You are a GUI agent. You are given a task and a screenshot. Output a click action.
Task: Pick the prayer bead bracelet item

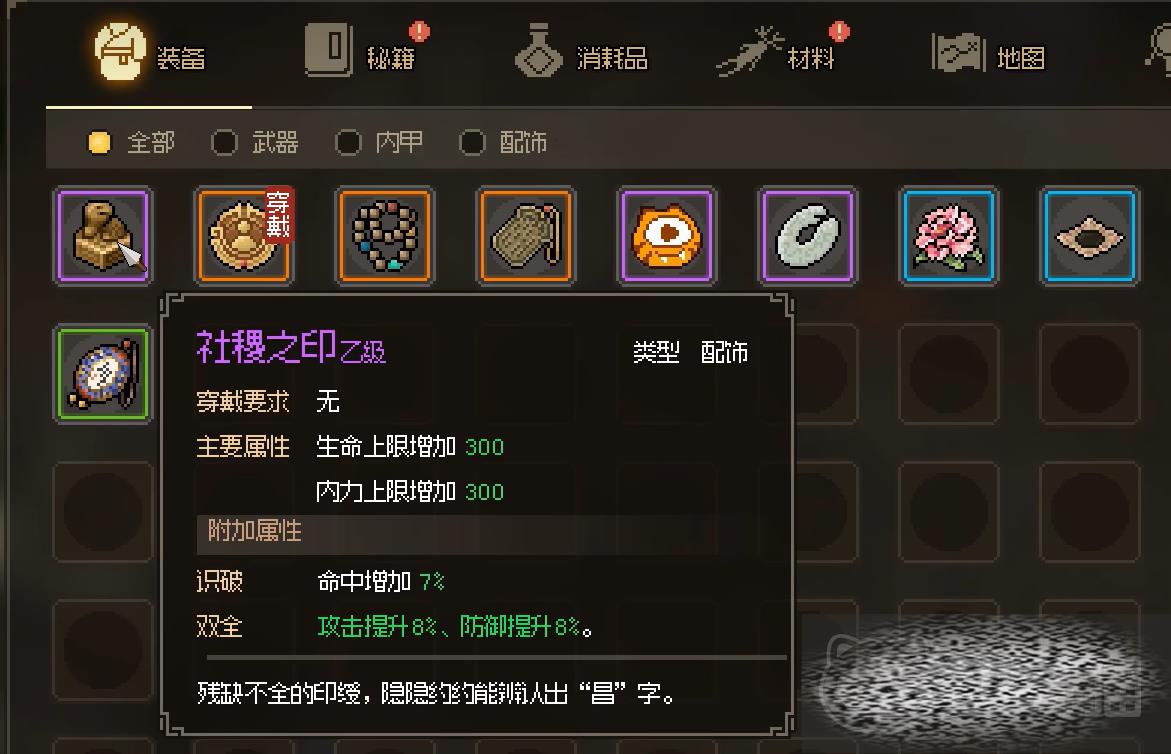(x=385, y=236)
